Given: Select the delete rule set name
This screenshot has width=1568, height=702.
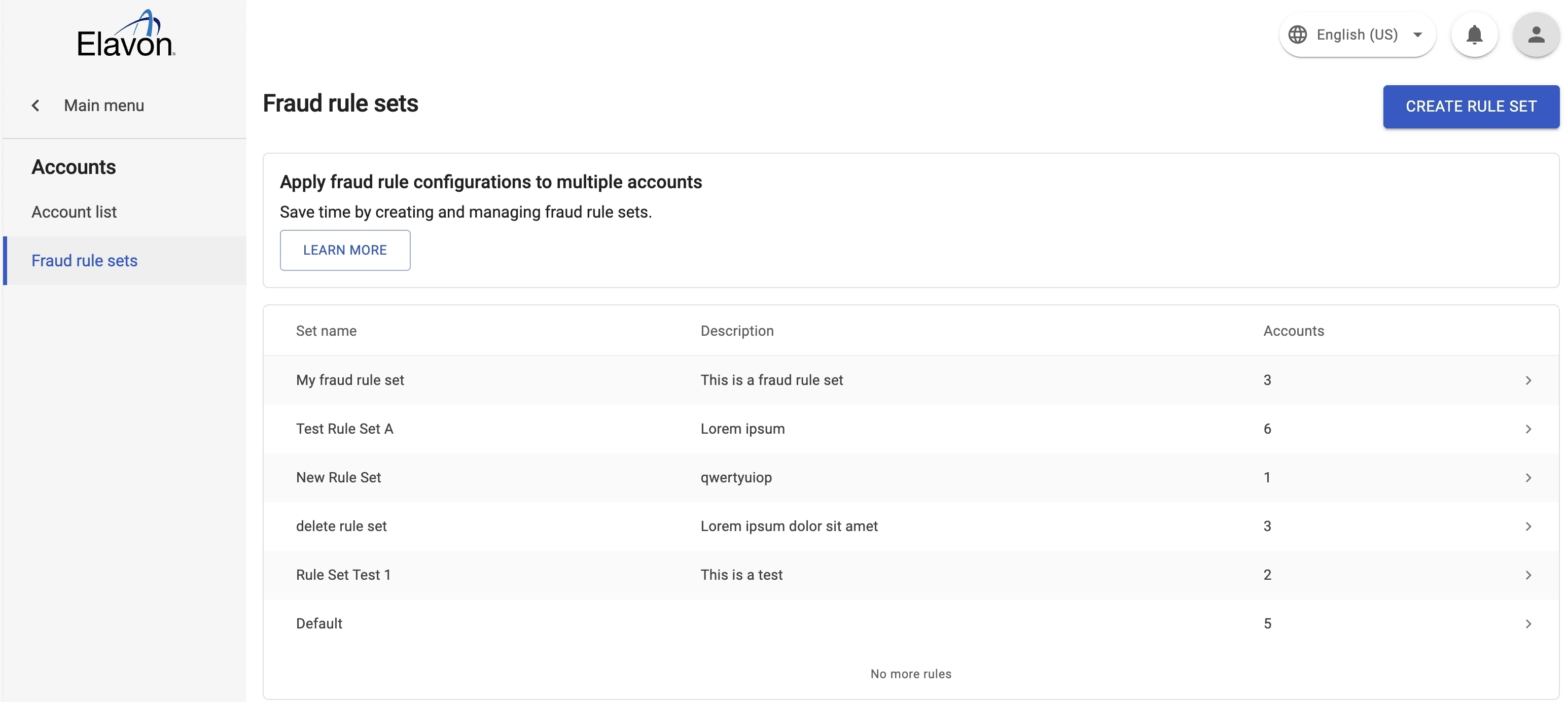Looking at the screenshot, I should coord(341,526).
